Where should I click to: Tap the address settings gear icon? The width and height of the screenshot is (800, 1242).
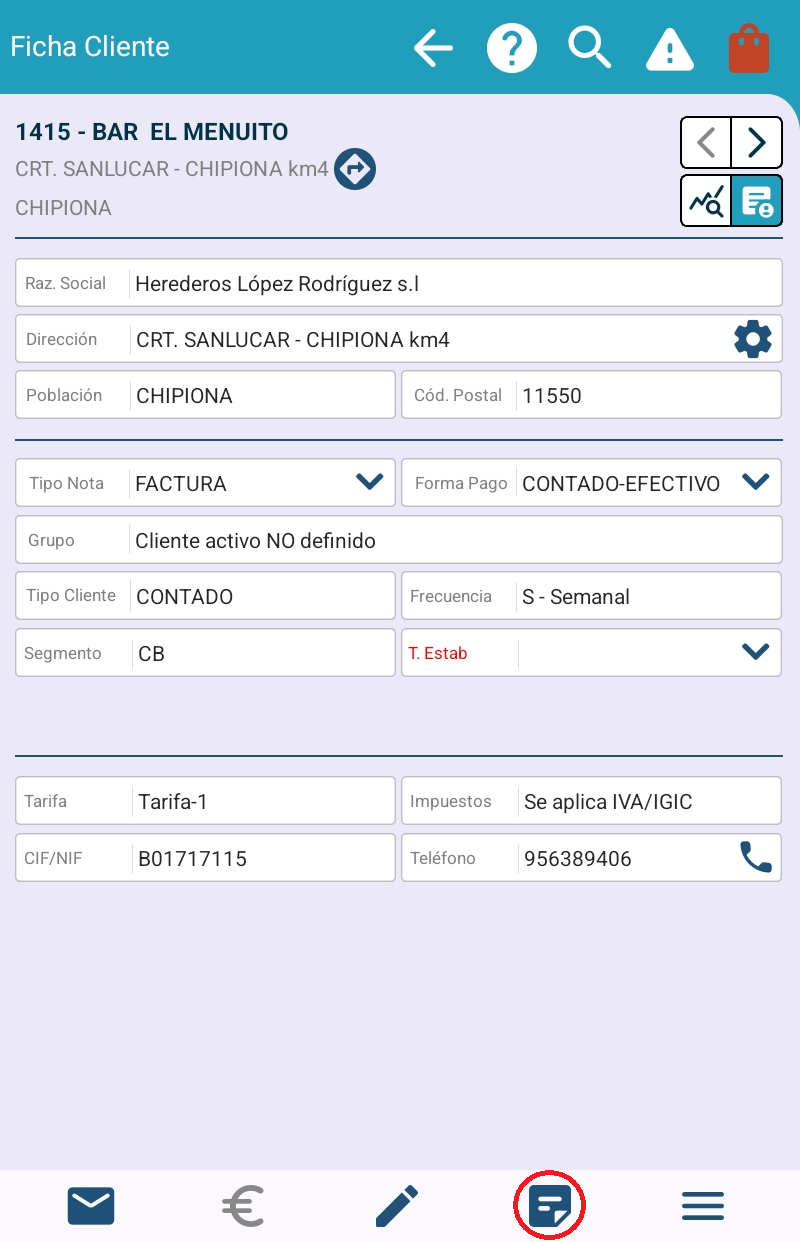tap(753, 340)
